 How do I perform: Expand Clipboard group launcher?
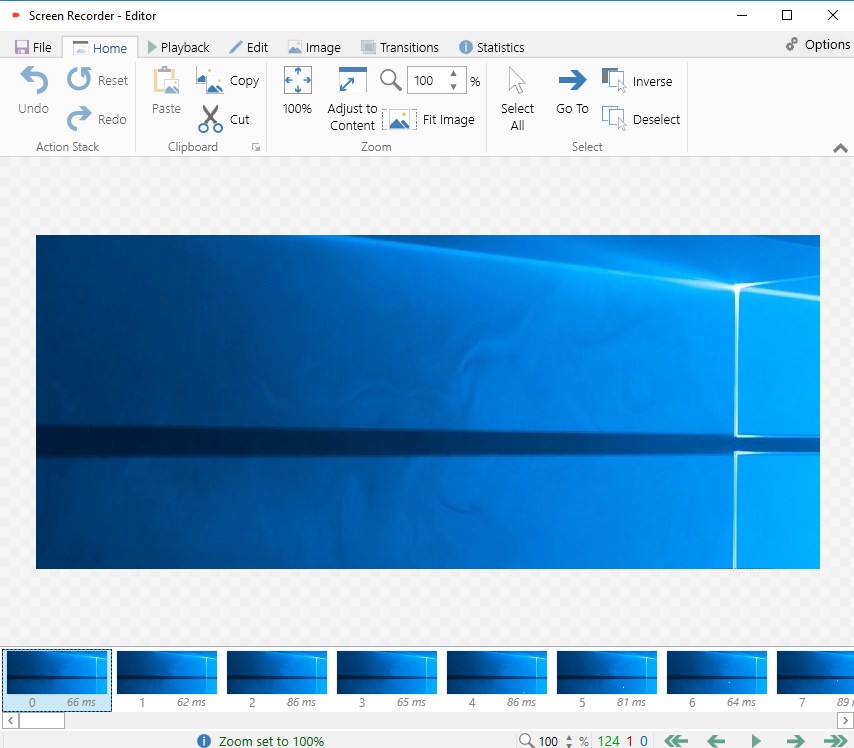(255, 147)
